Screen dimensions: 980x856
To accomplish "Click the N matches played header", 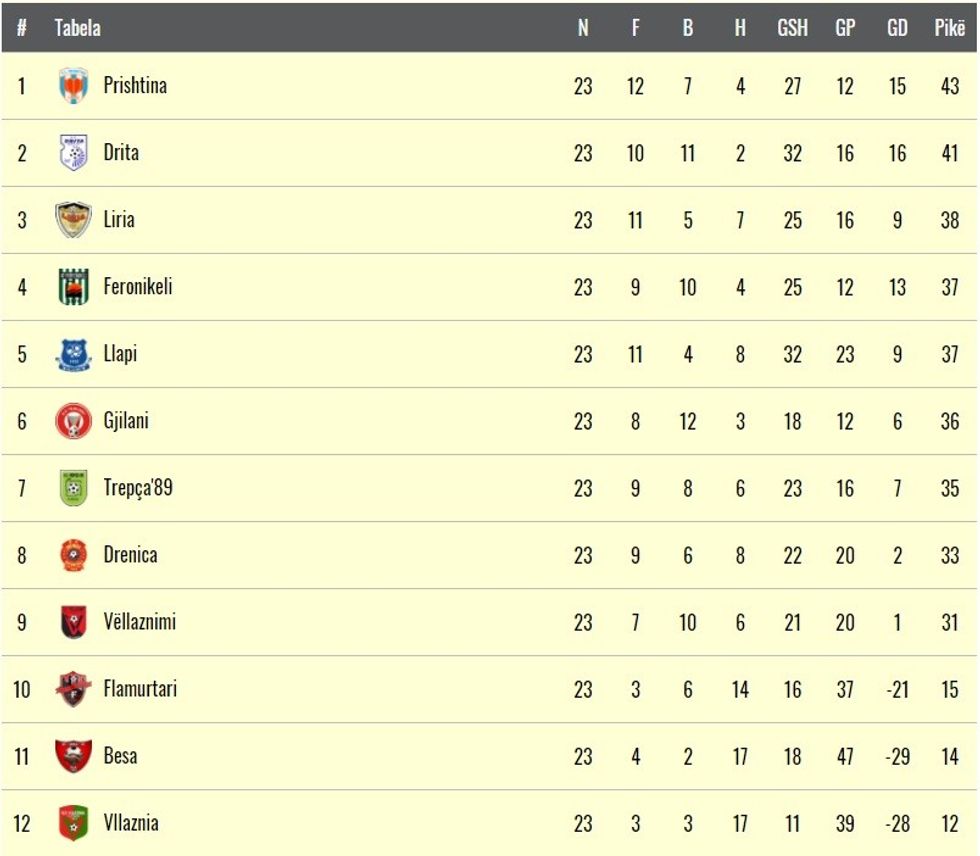I will pyautogui.click(x=582, y=27).
